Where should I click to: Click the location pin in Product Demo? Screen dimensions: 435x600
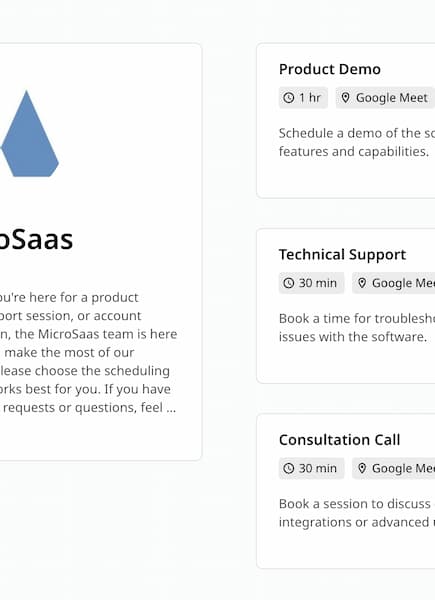click(x=345, y=98)
